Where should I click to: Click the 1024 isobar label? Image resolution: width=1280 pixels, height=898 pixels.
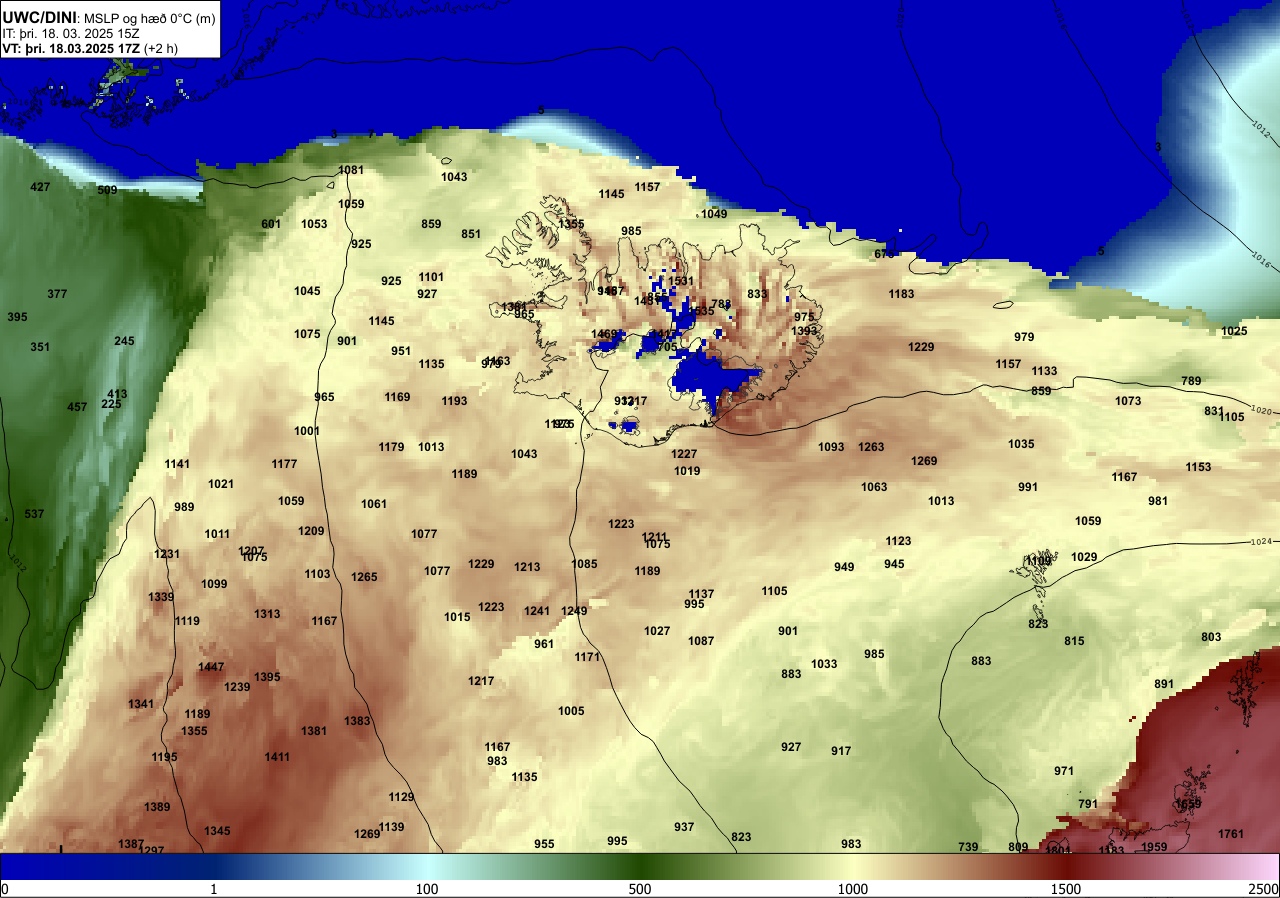pyautogui.click(x=1262, y=542)
